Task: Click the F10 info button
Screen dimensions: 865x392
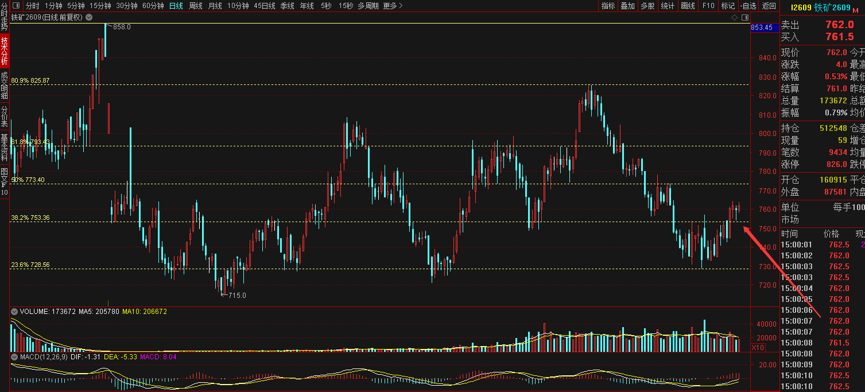Action: [x=708, y=6]
